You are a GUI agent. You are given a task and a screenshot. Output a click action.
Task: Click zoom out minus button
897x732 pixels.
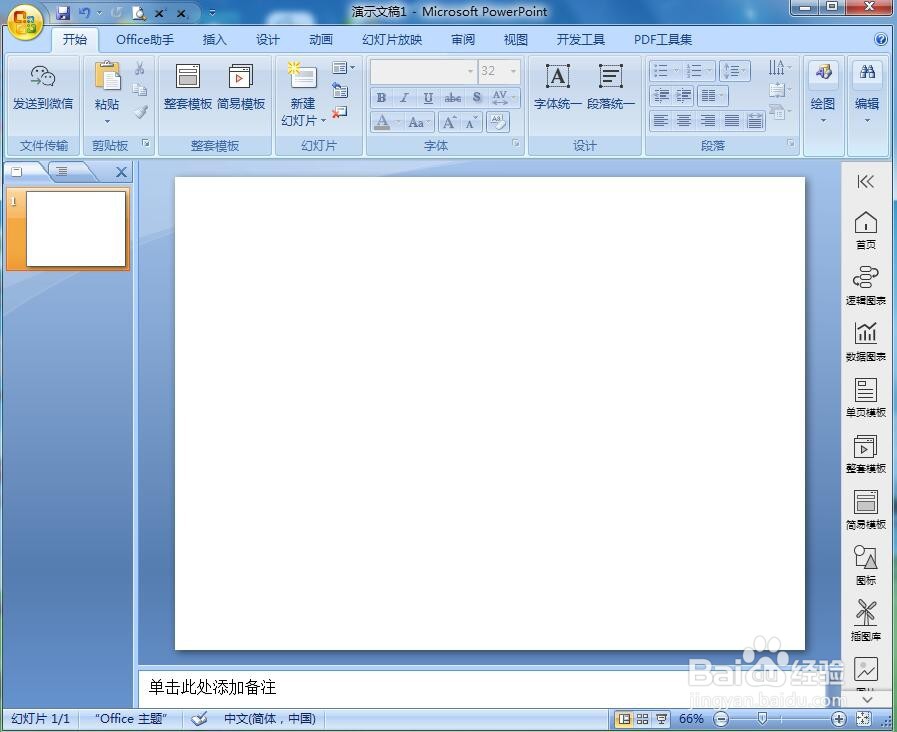(x=721, y=719)
